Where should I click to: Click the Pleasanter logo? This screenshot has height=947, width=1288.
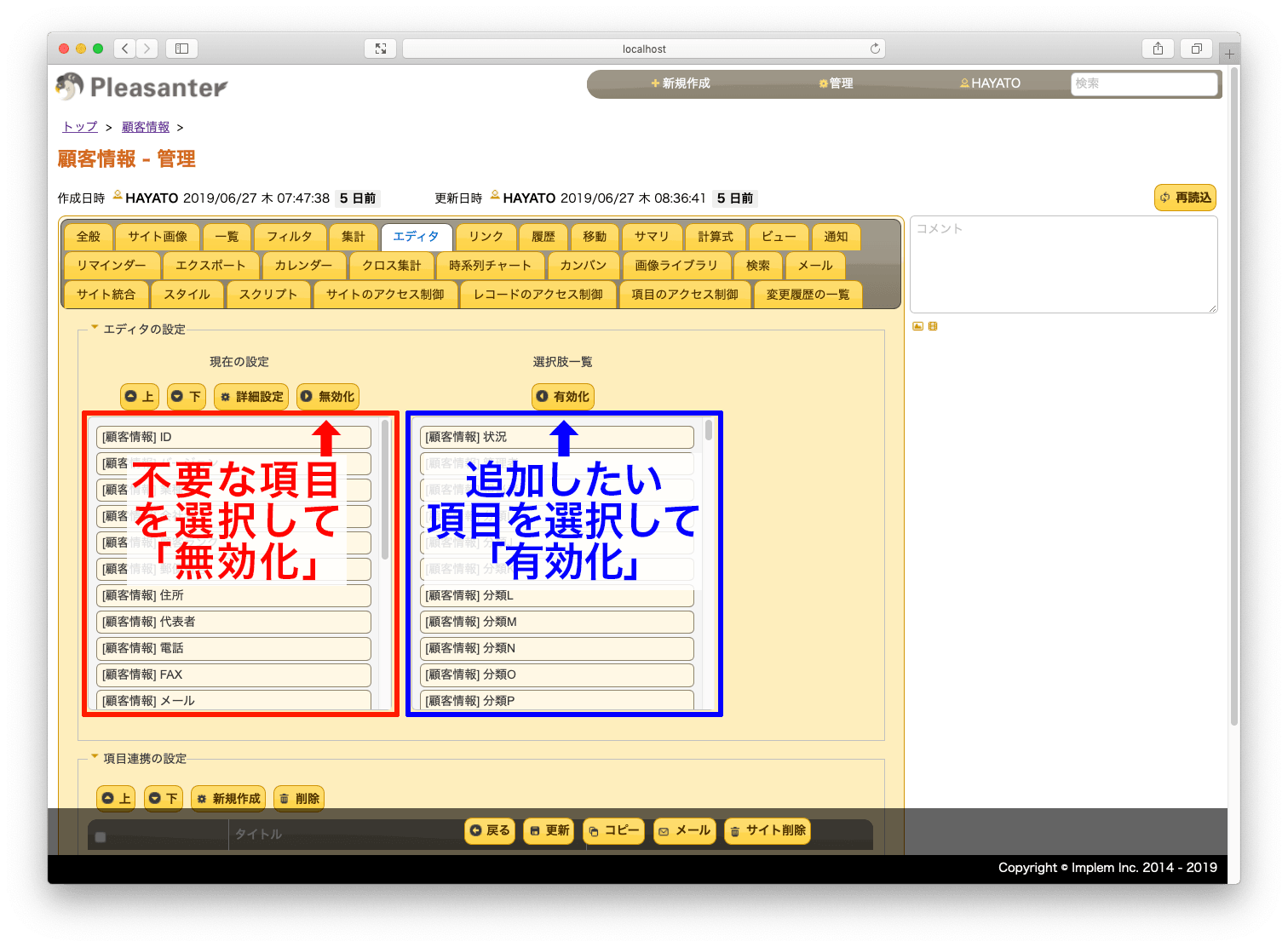[x=141, y=86]
